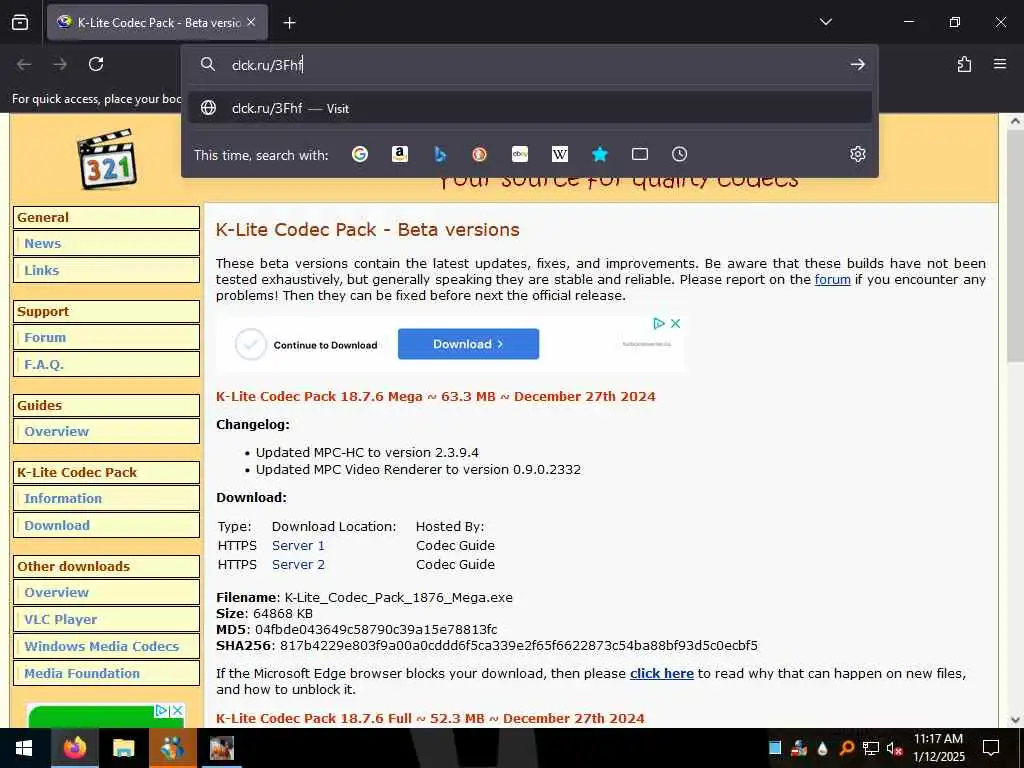Open File Explorer from taskbar

coord(123,748)
